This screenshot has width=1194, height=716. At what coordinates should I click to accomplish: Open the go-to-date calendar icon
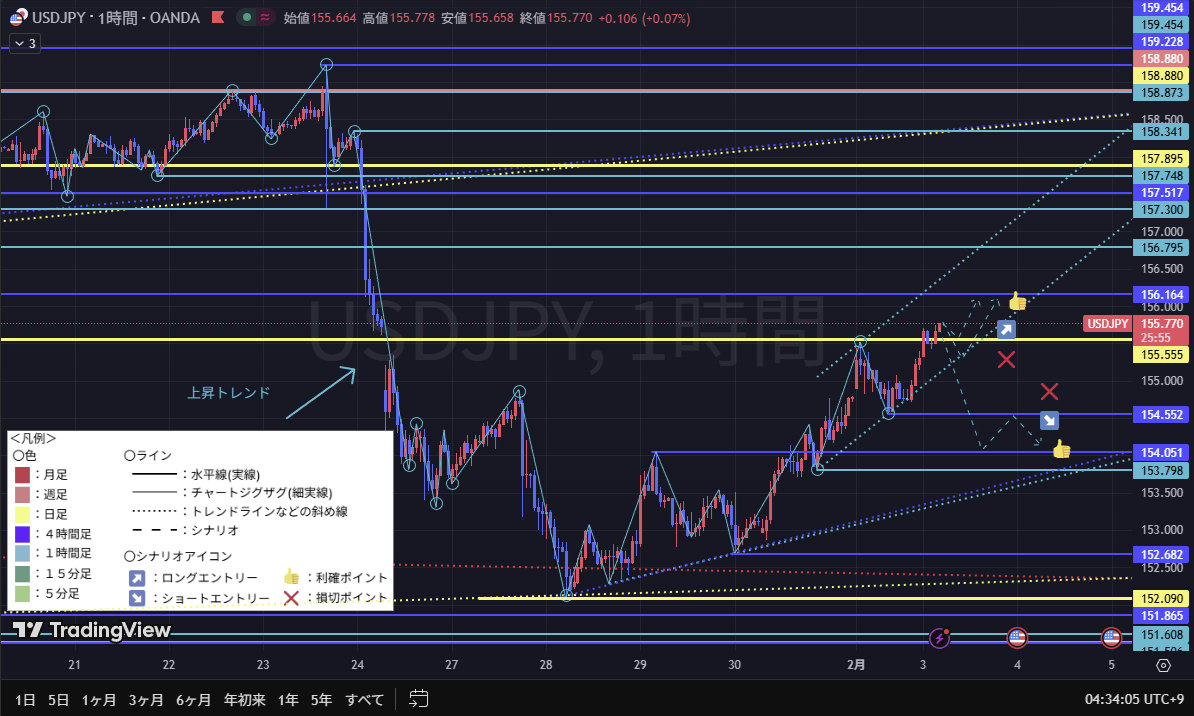[419, 699]
